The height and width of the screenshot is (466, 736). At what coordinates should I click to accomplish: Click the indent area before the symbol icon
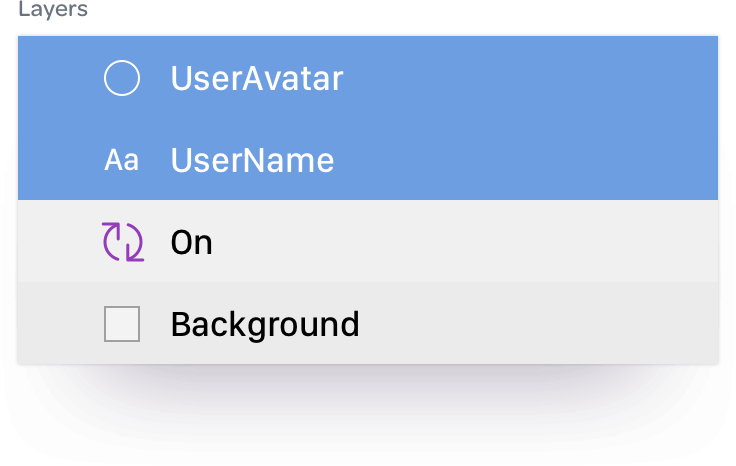[59, 242]
